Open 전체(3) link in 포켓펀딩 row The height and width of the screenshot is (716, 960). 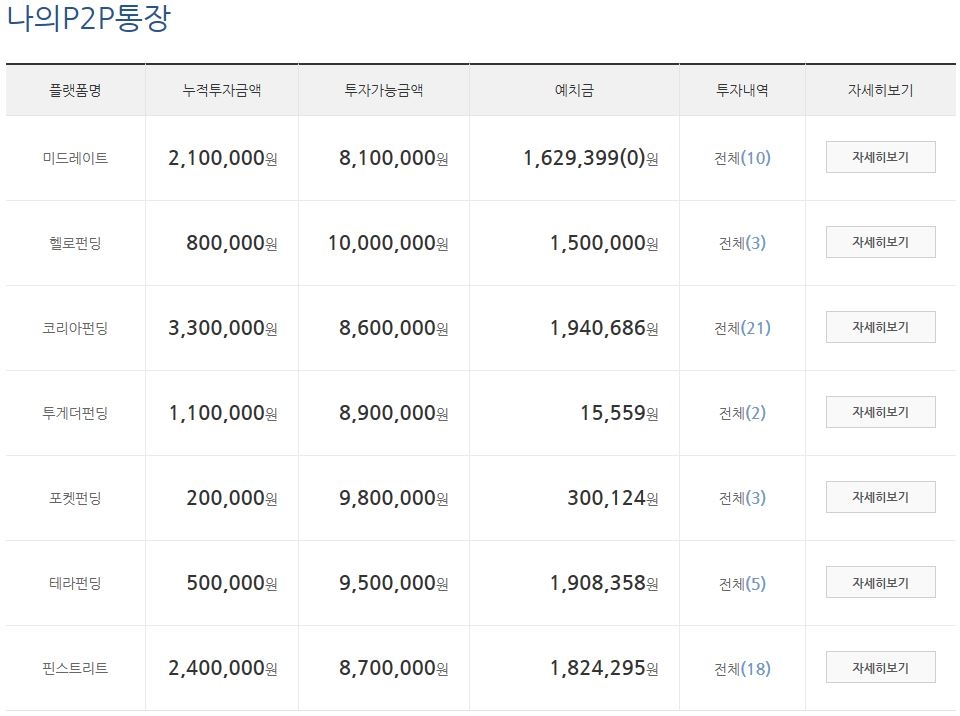(x=742, y=498)
